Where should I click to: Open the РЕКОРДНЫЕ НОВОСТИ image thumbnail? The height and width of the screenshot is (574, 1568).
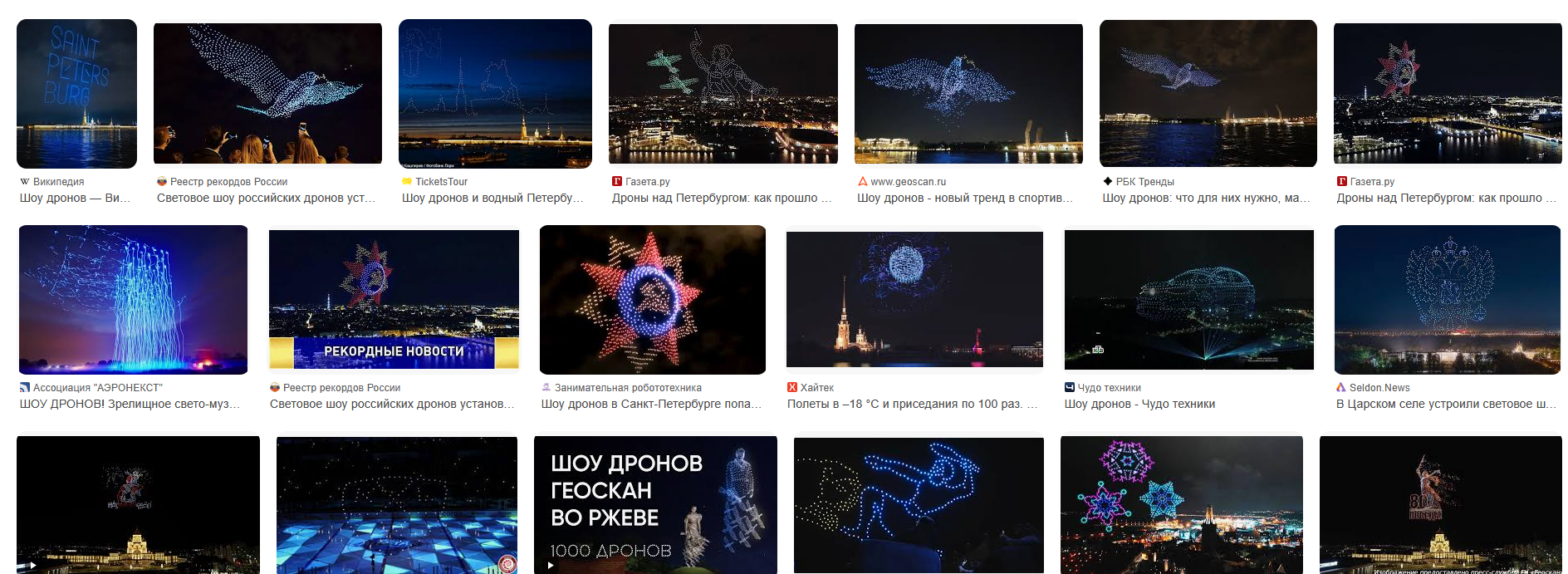394,299
